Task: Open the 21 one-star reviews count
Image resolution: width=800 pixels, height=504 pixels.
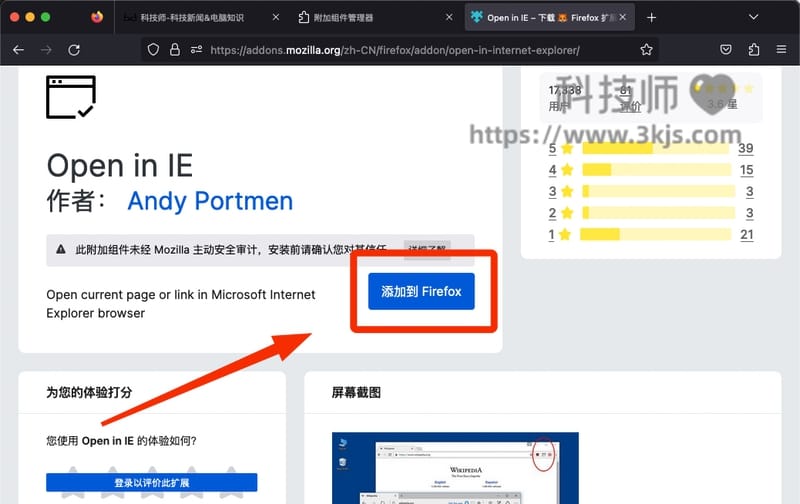Action: pos(747,235)
